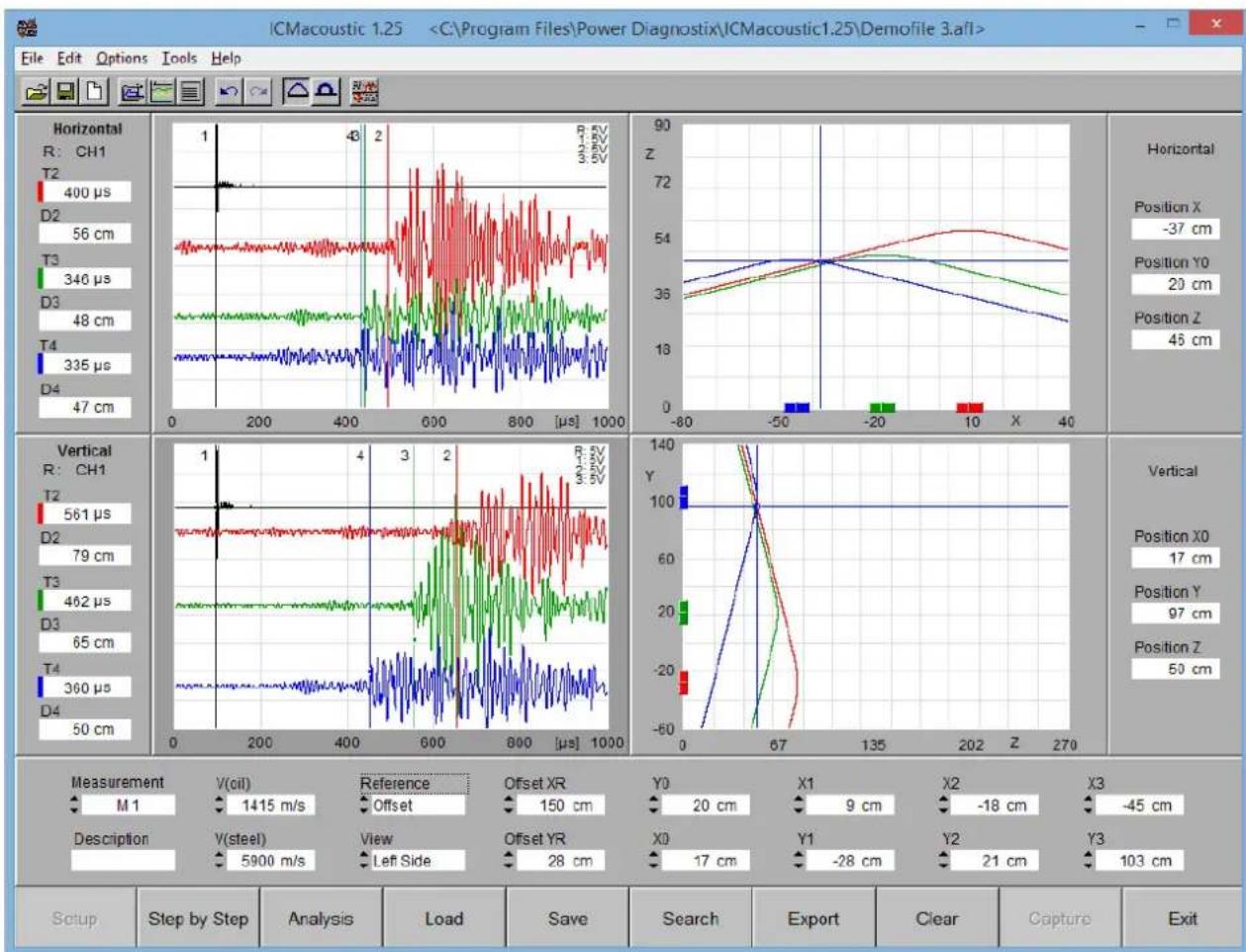Viewport: 1246px width, 952px height.
Task: Click the Analysis button
Action: (321, 918)
